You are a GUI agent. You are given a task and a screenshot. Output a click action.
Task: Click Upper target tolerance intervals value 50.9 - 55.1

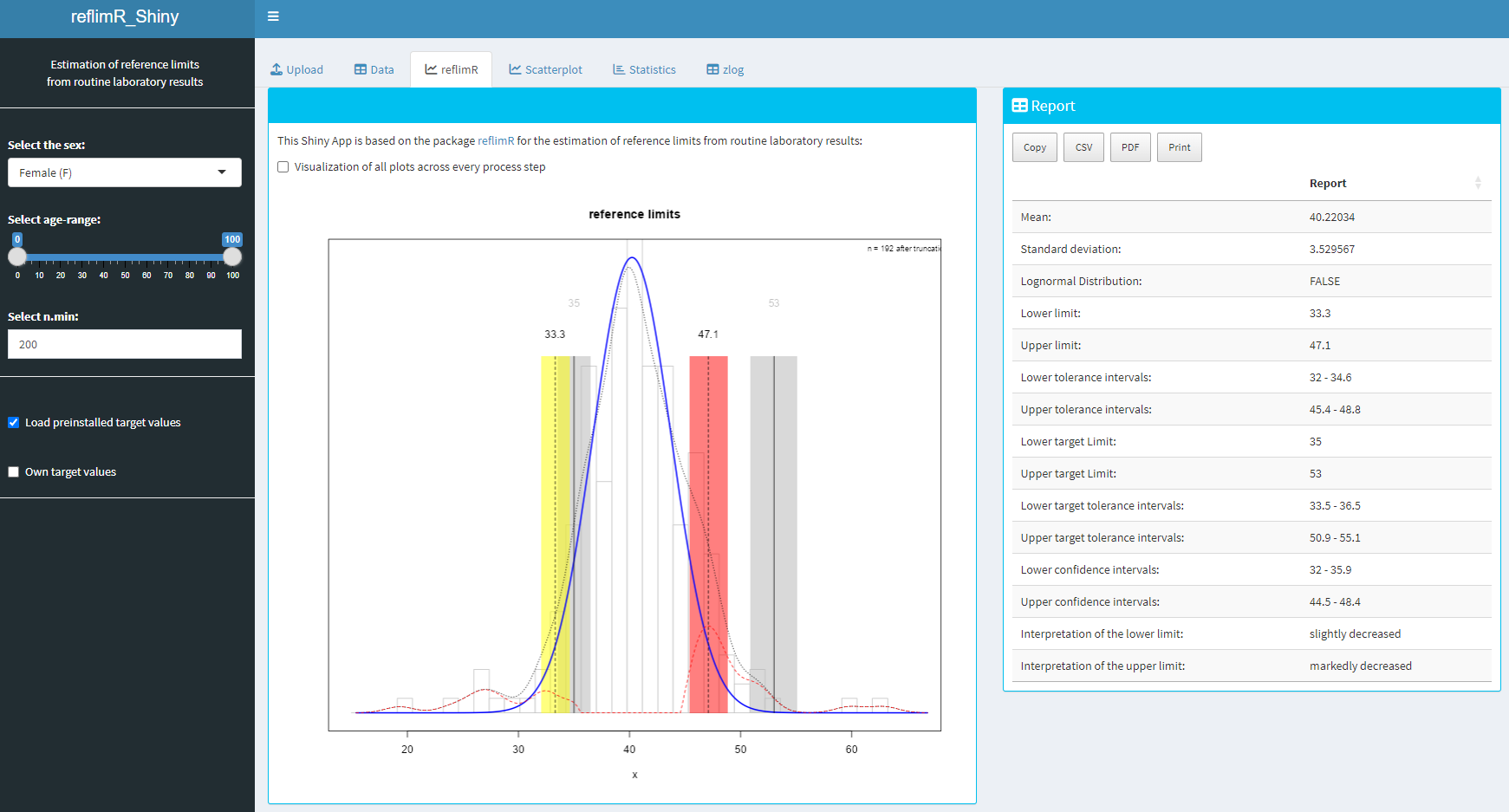pyautogui.click(x=1335, y=538)
